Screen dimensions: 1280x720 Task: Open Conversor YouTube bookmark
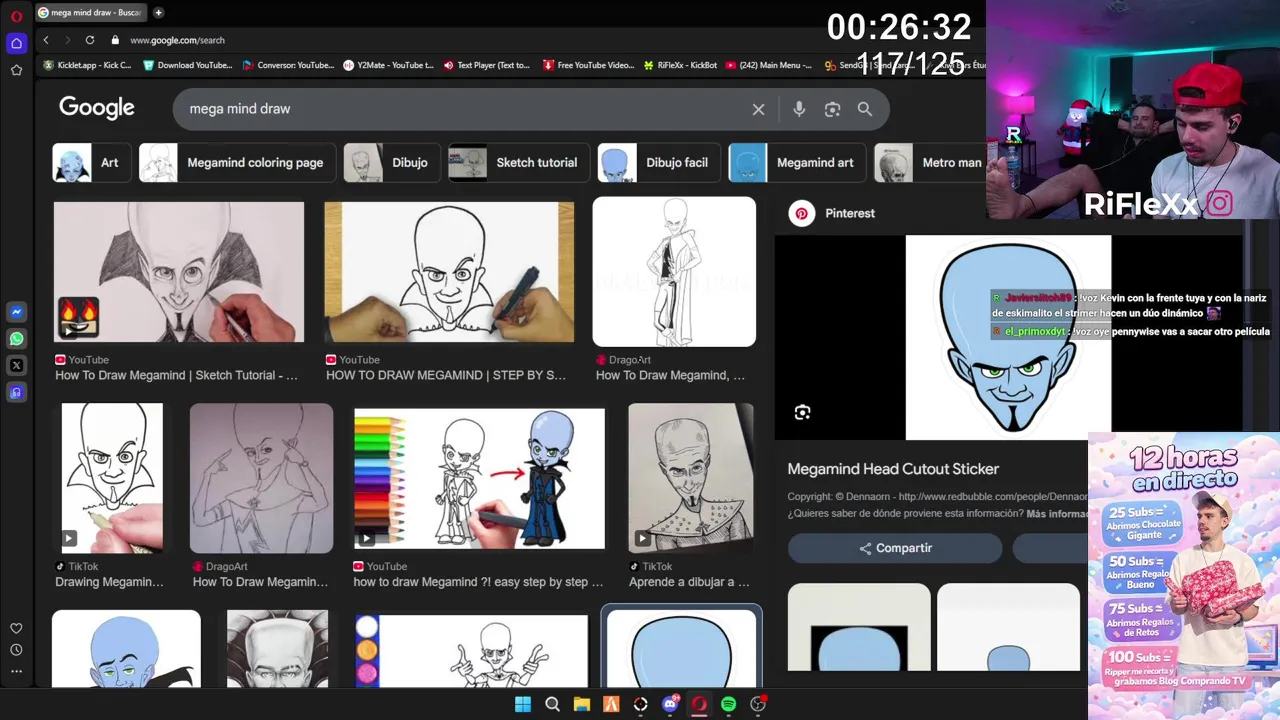coord(288,65)
